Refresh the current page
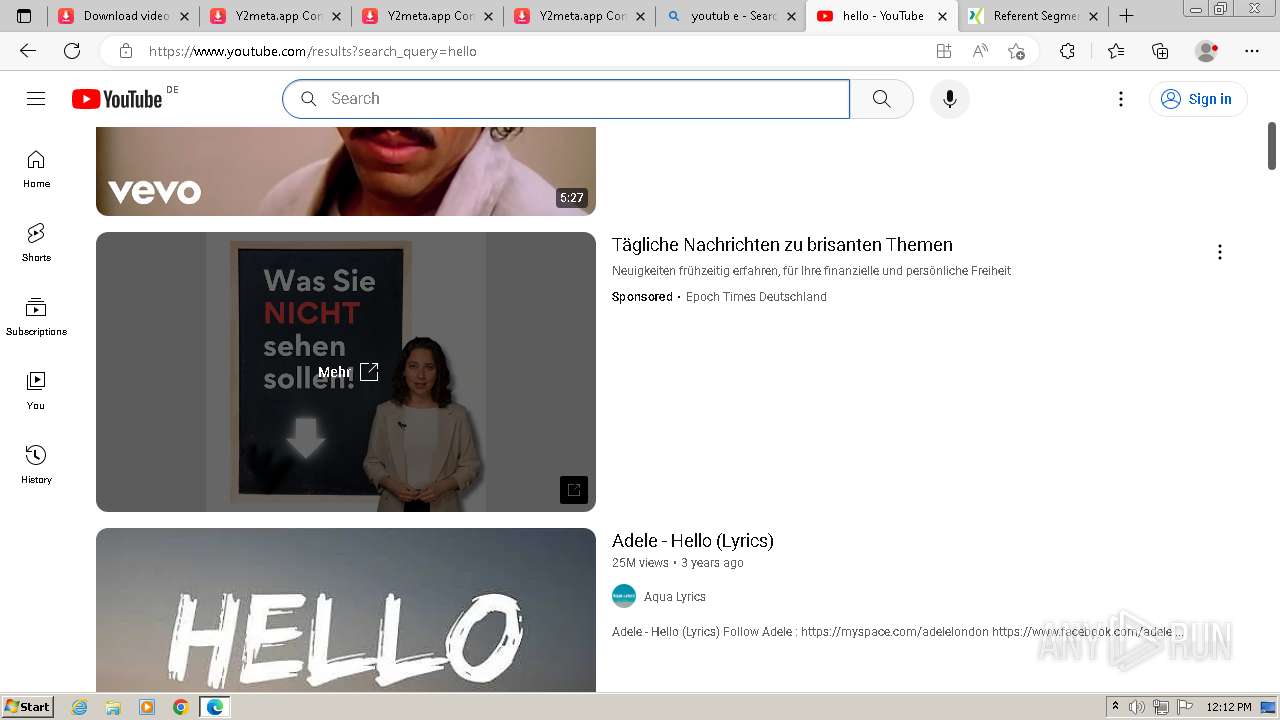 click(72, 51)
